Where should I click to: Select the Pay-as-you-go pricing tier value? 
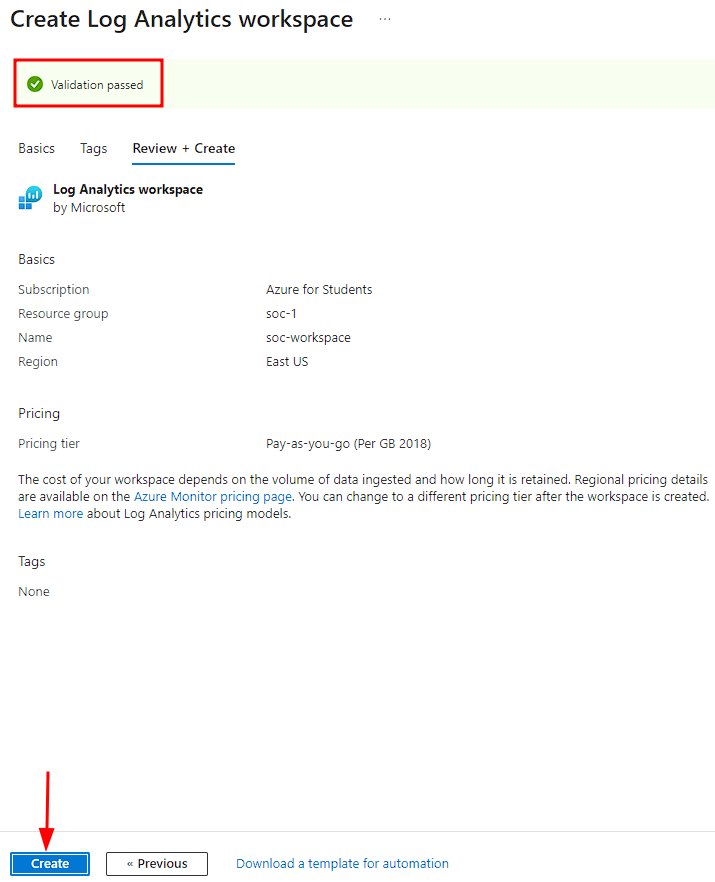348,444
